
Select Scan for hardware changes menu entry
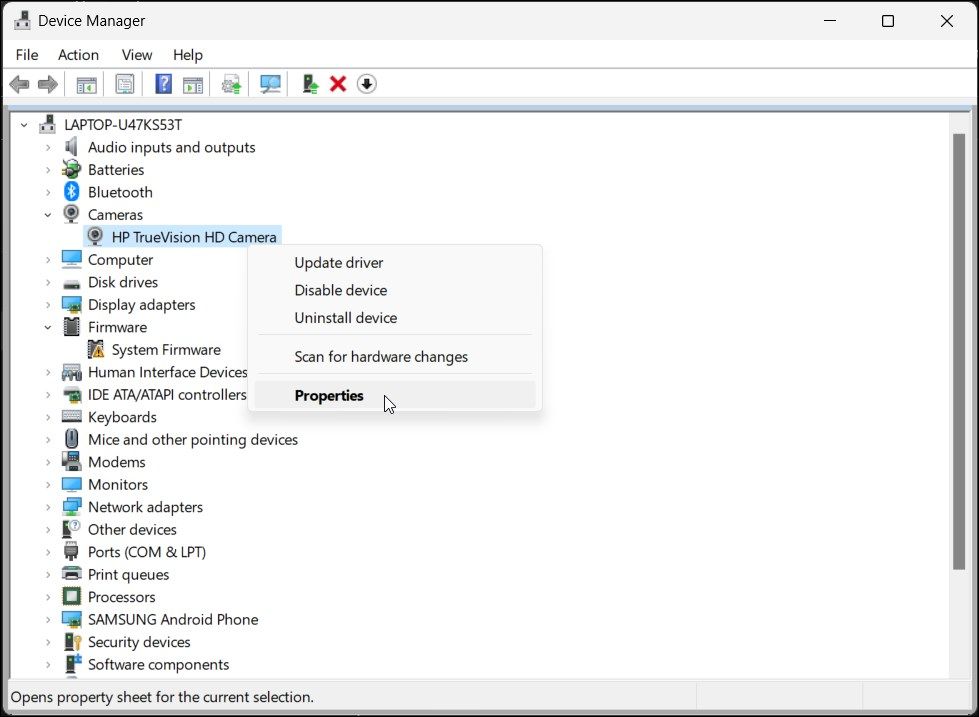(x=395, y=357)
